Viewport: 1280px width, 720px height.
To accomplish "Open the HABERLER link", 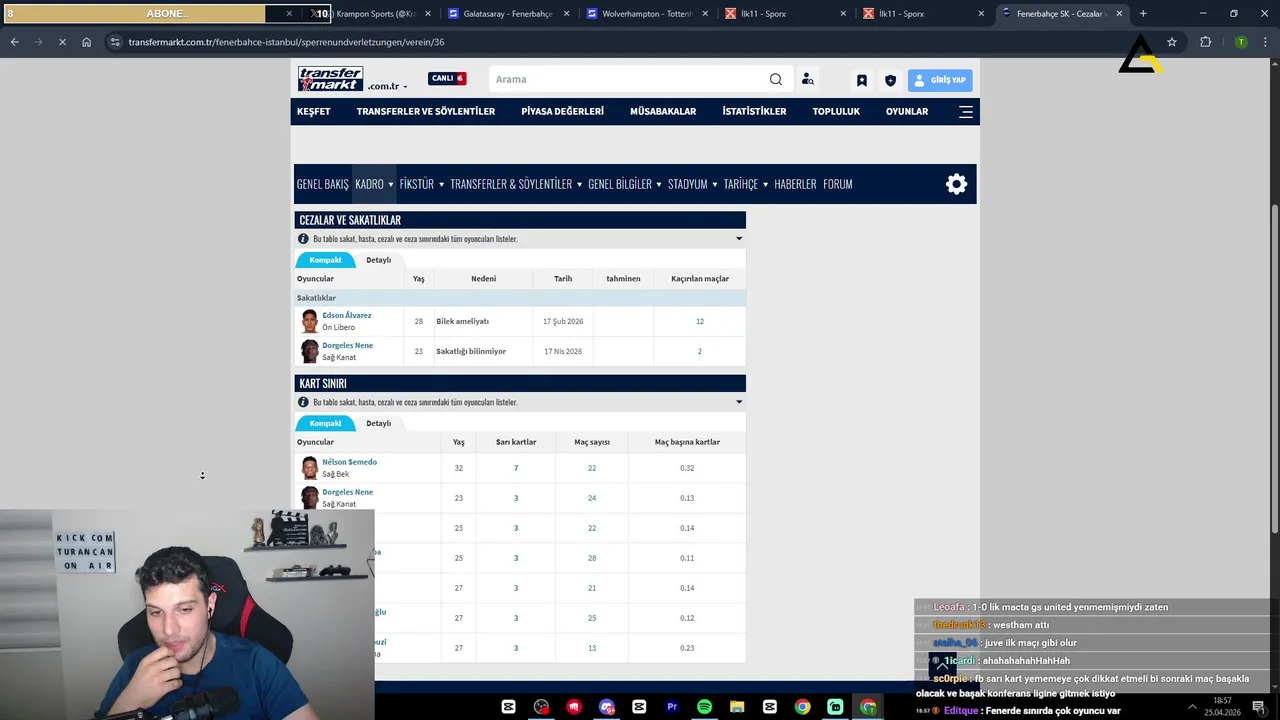I will point(795,184).
